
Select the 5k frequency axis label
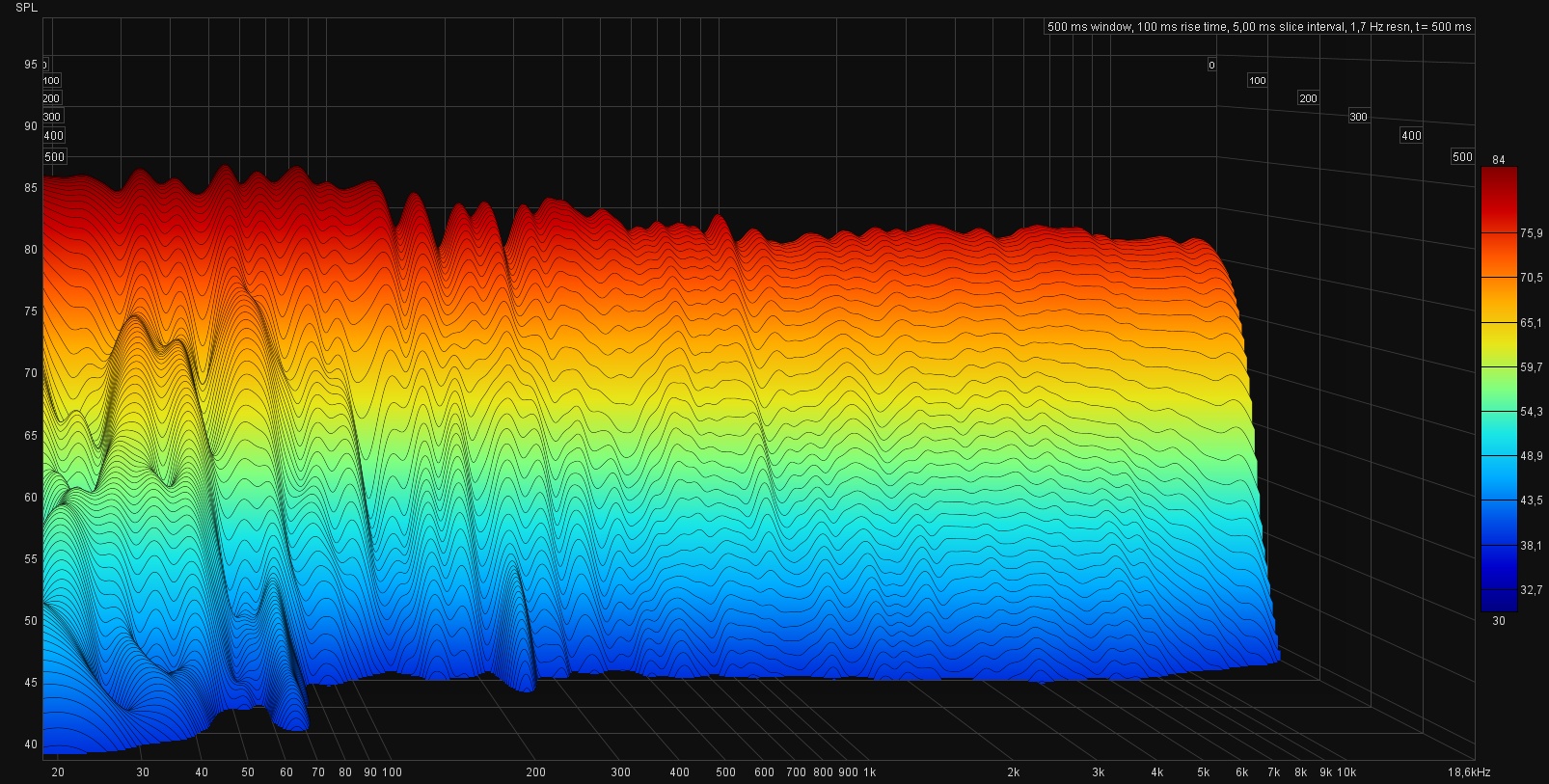pyautogui.click(x=1203, y=772)
